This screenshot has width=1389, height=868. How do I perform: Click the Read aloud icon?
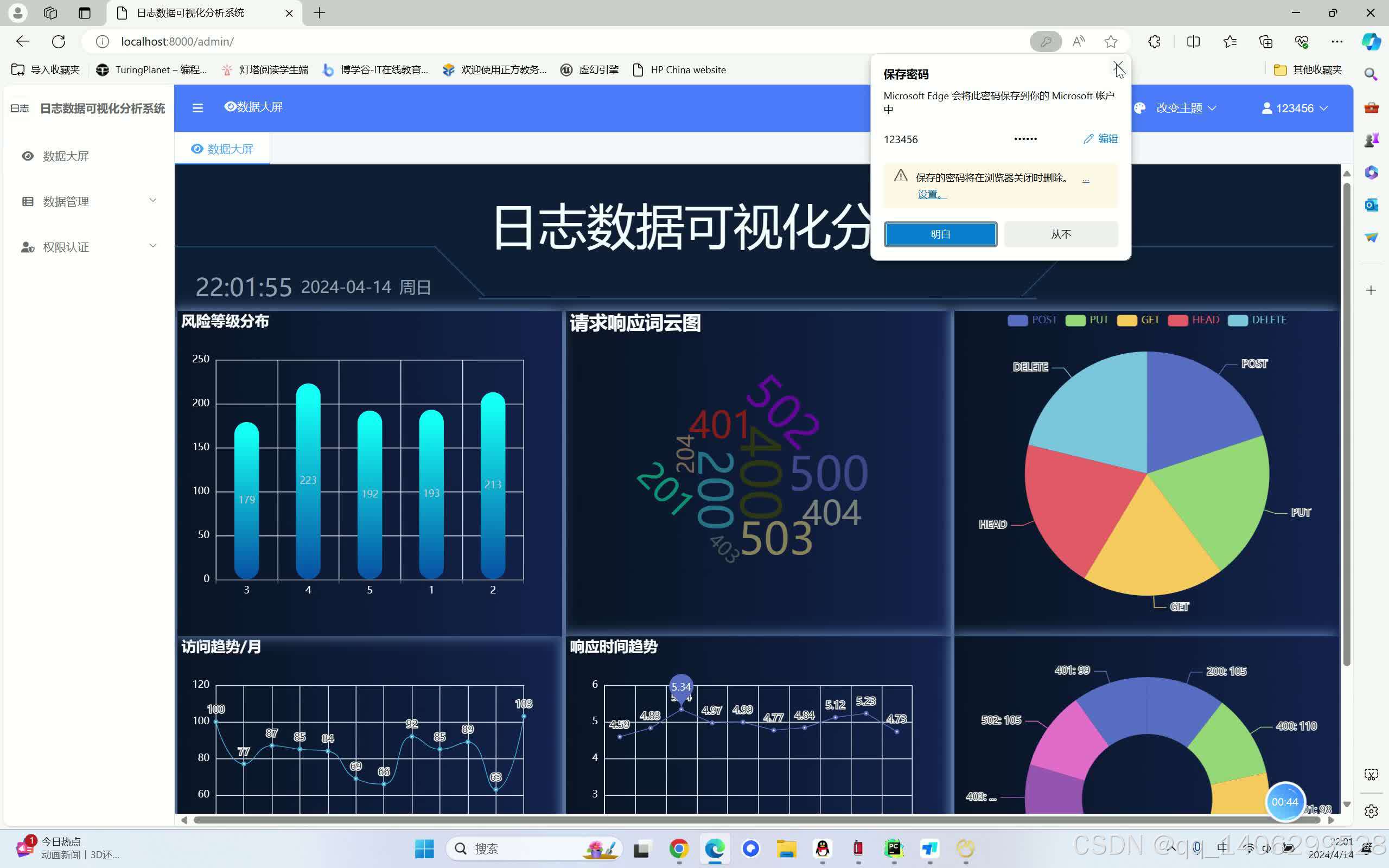pyautogui.click(x=1079, y=41)
